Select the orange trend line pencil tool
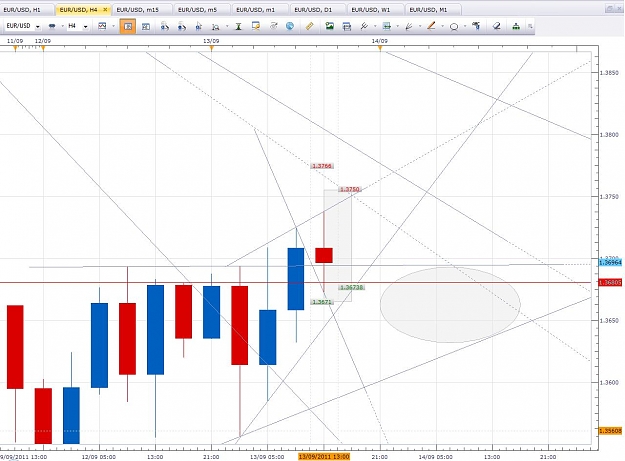 431,26
